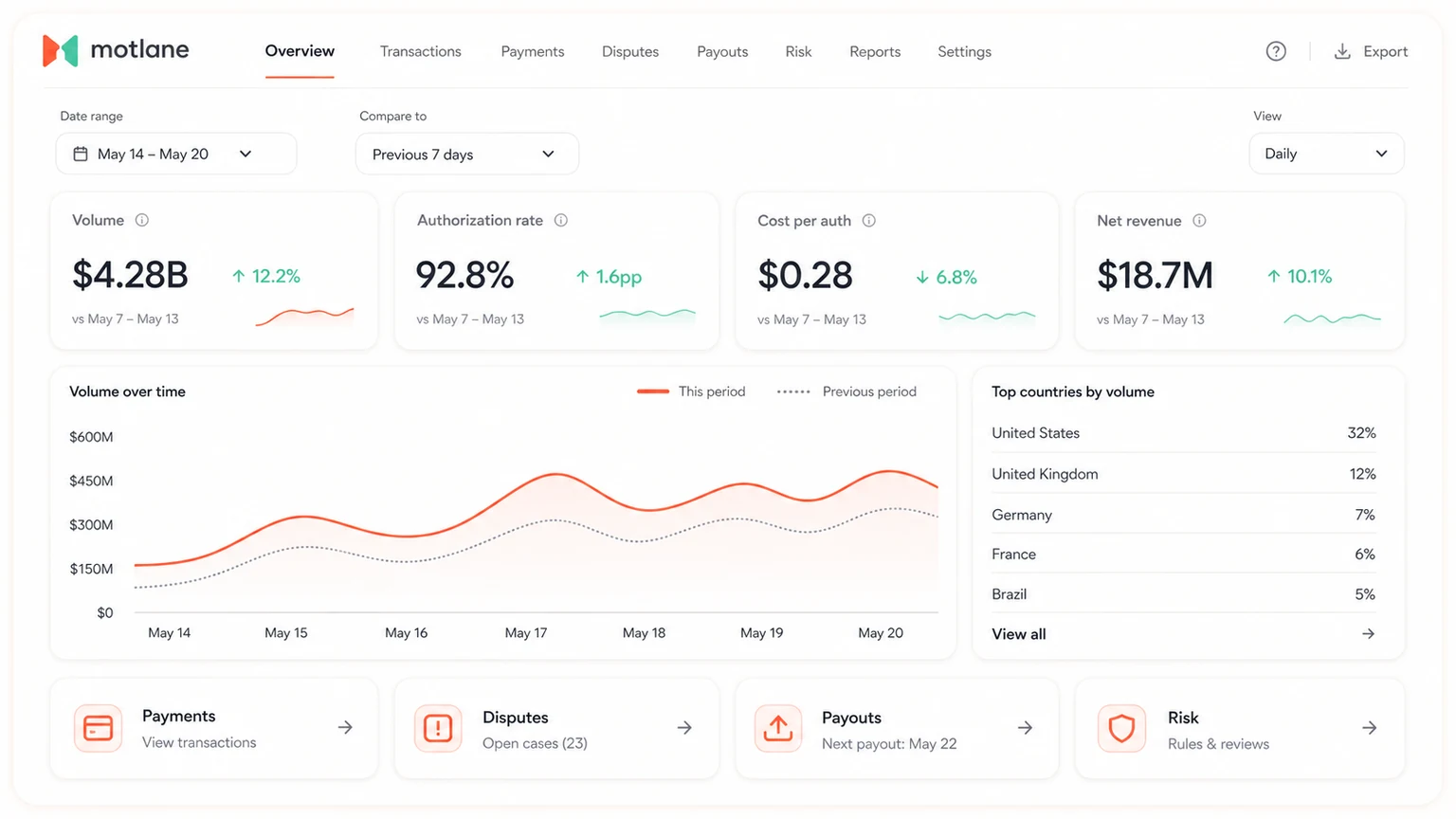Screen dimensions: 1456x819
Task: Switch to the Payments tab
Action: pos(533,51)
